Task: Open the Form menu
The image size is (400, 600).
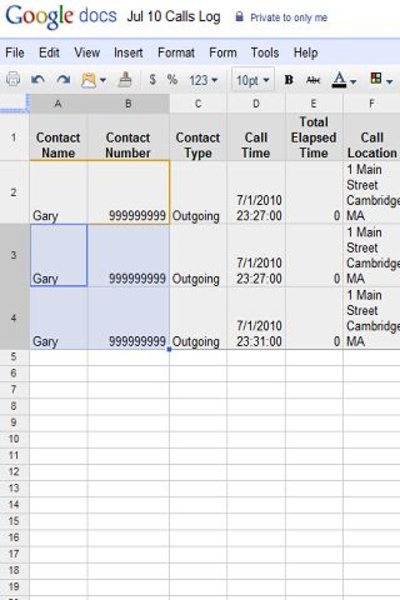Action: (223, 52)
